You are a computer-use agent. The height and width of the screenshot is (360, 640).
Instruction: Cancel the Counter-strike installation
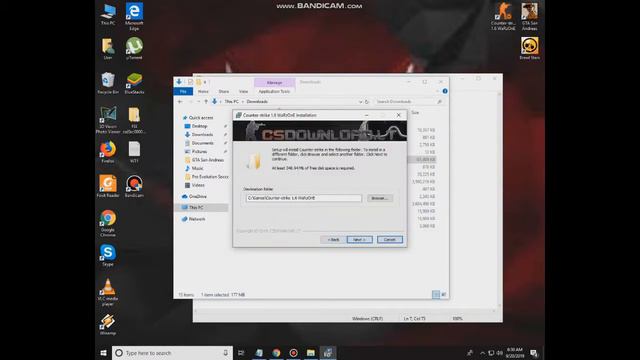point(389,240)
